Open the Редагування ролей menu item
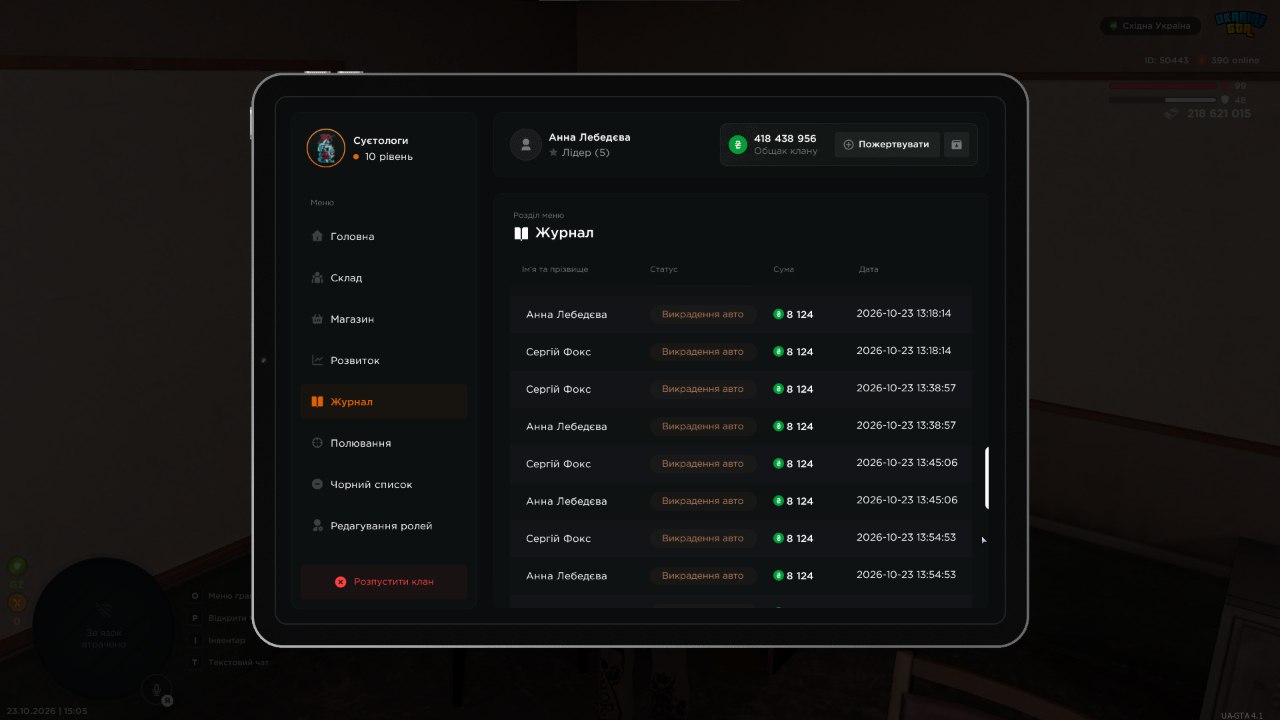 pos(384,526)
